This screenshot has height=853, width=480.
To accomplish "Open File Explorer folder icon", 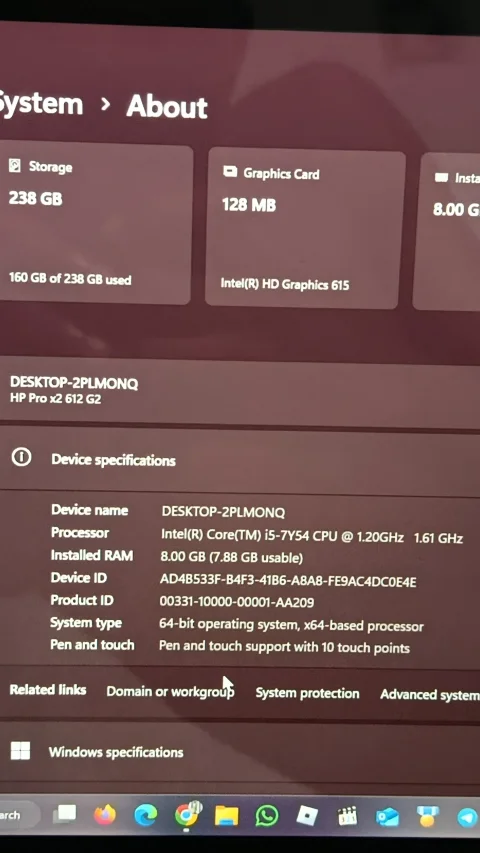I will [226, 816].
